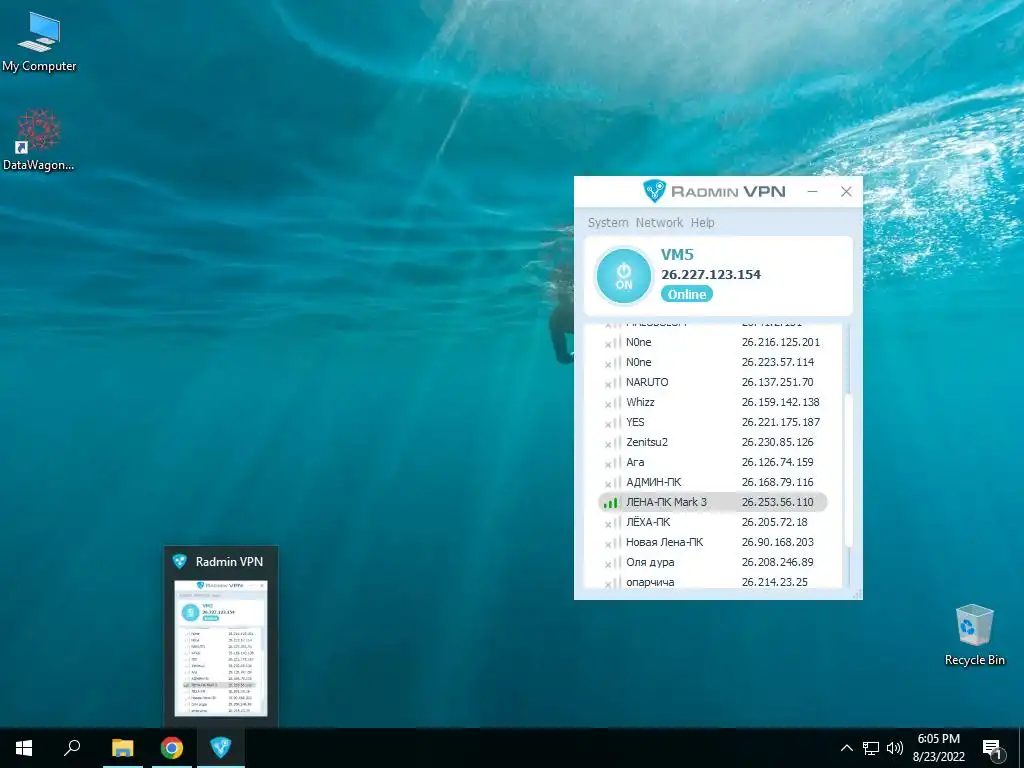Close the Radmin VPN window
Viewport: 1024px width, 768px height.
846,191
